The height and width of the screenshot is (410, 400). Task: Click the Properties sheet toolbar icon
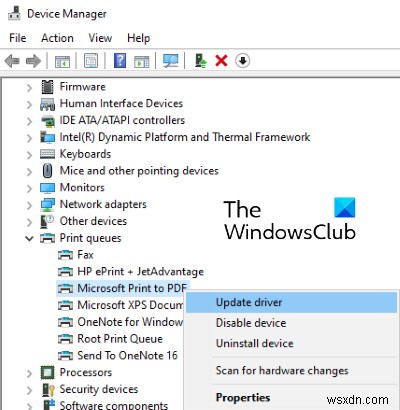91,61
